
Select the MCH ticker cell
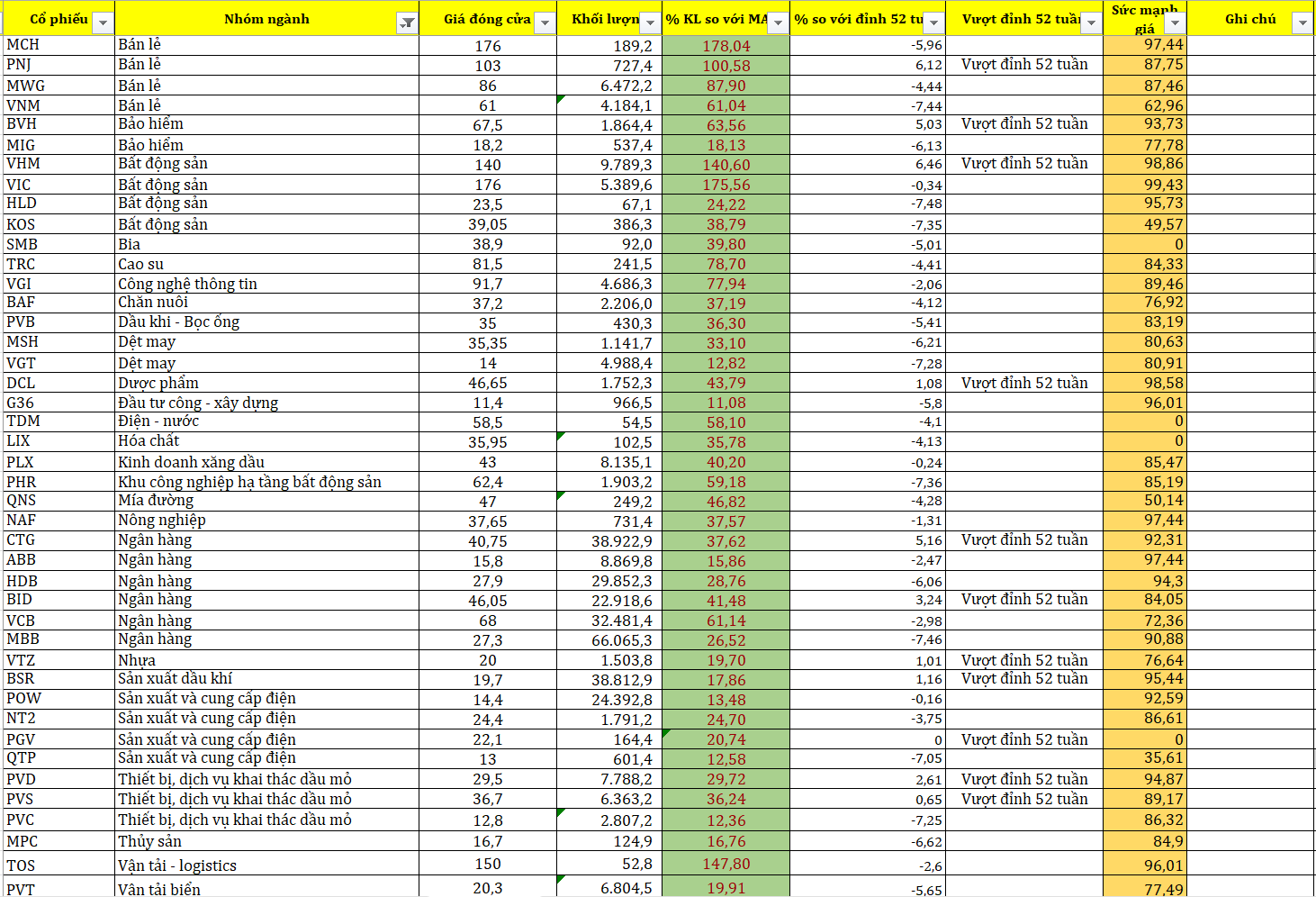(x=59, y=45)
